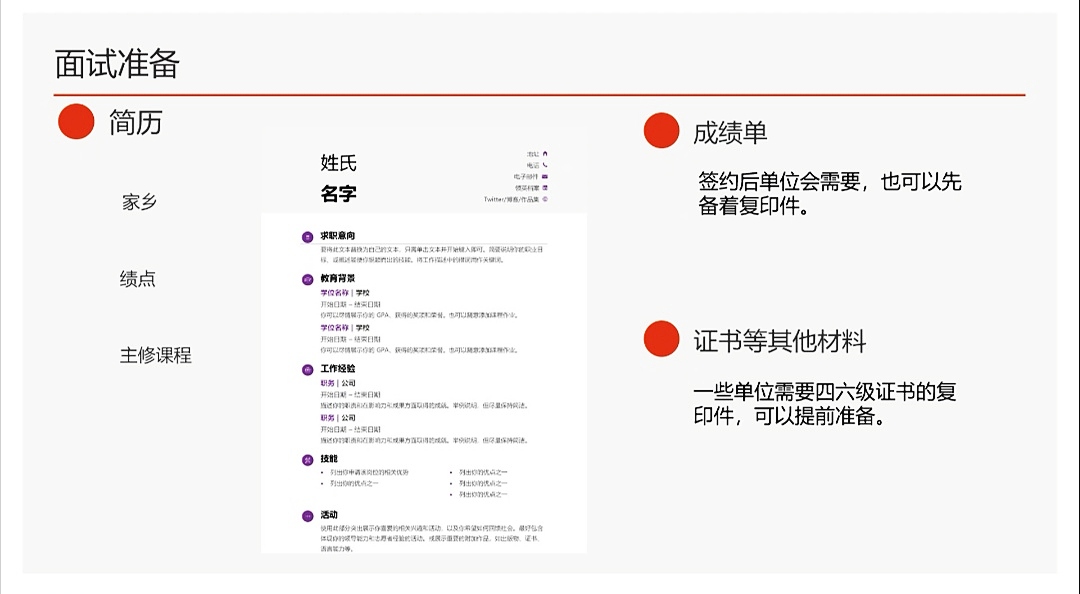Click the home icon next to 地址

[x=545, y=153]
